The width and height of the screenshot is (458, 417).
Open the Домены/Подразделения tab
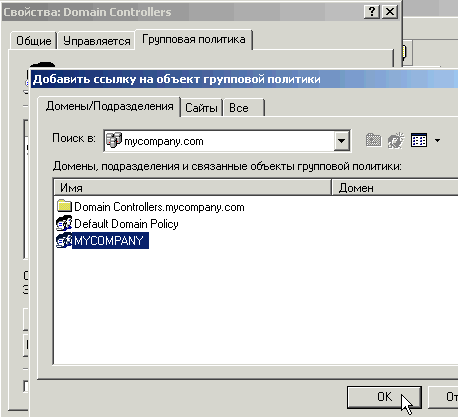pos(109,106)
